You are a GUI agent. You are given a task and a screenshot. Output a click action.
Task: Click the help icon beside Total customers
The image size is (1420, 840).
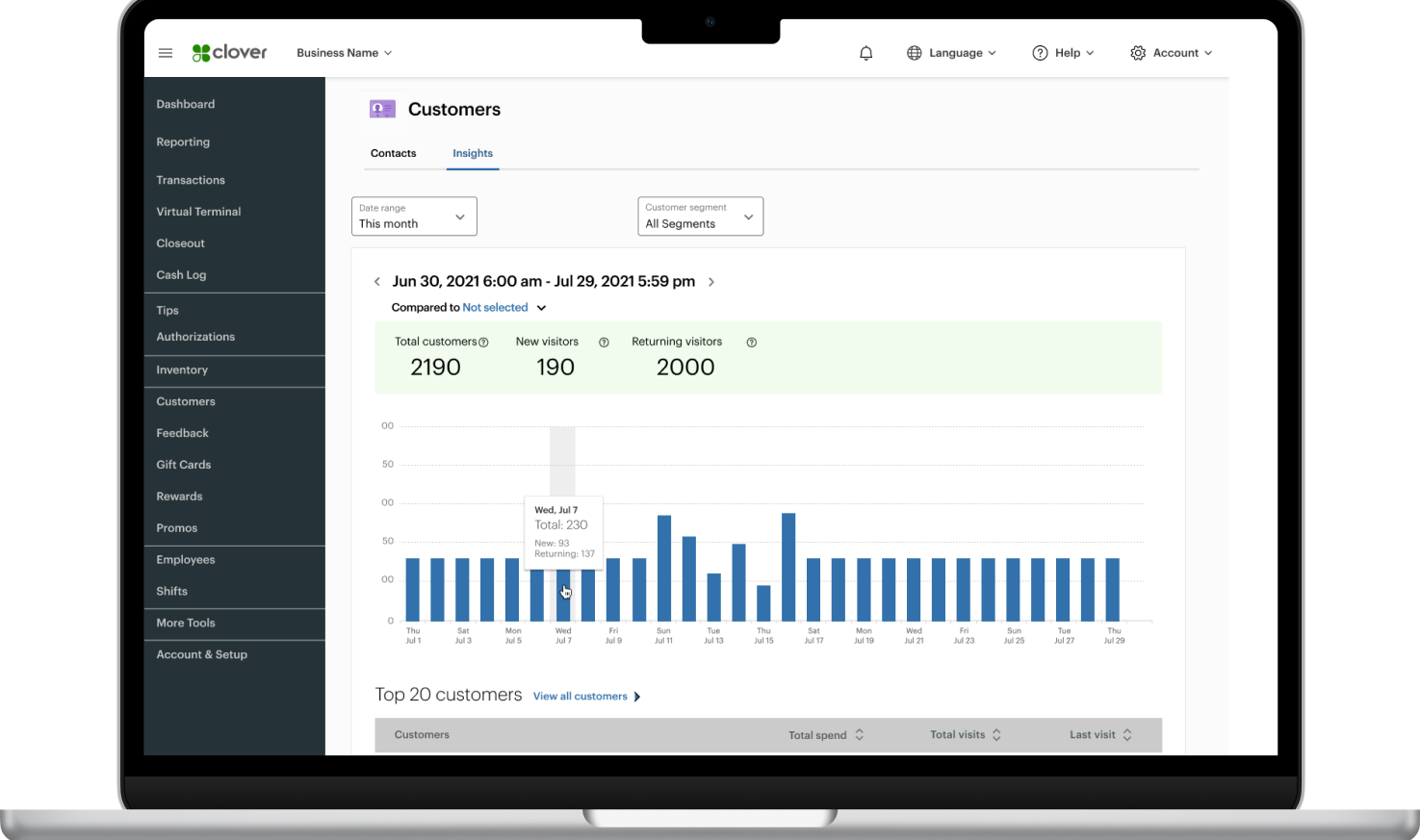(x=483, y=343)
